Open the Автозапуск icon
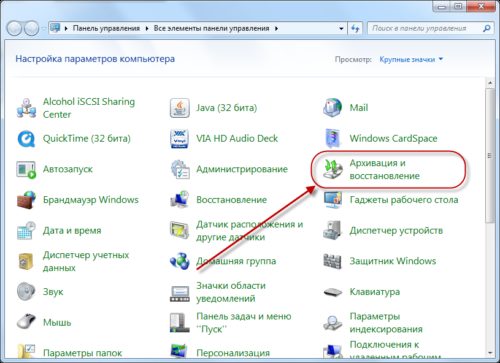The image size is (500, 363). 26,169
